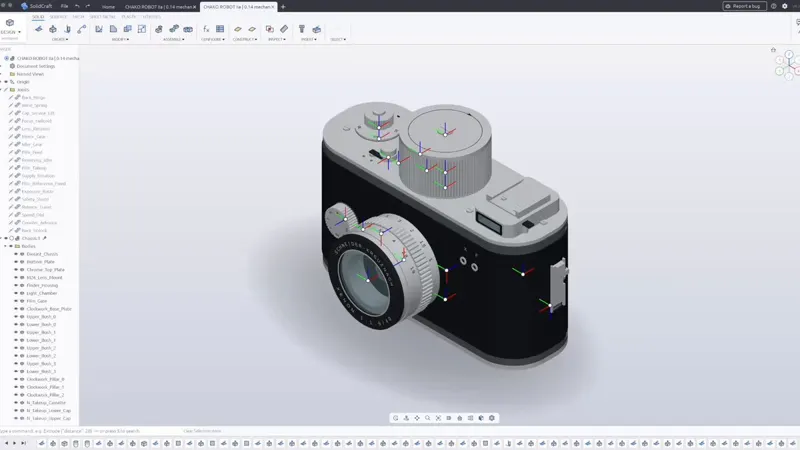This screenshot has width=800, height=450.
Task: Hide the Finder_Housing body
Action: tap(16, 285)
